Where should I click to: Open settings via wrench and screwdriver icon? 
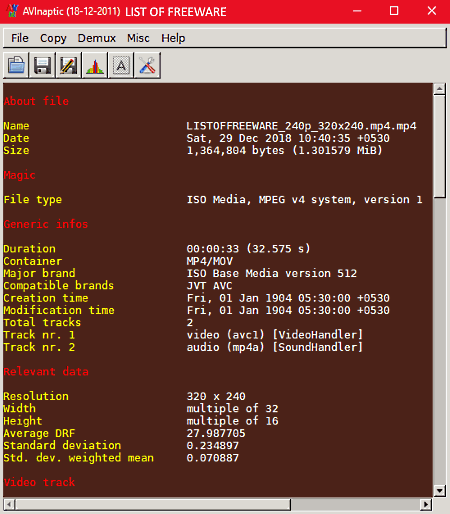click(147, 65)
